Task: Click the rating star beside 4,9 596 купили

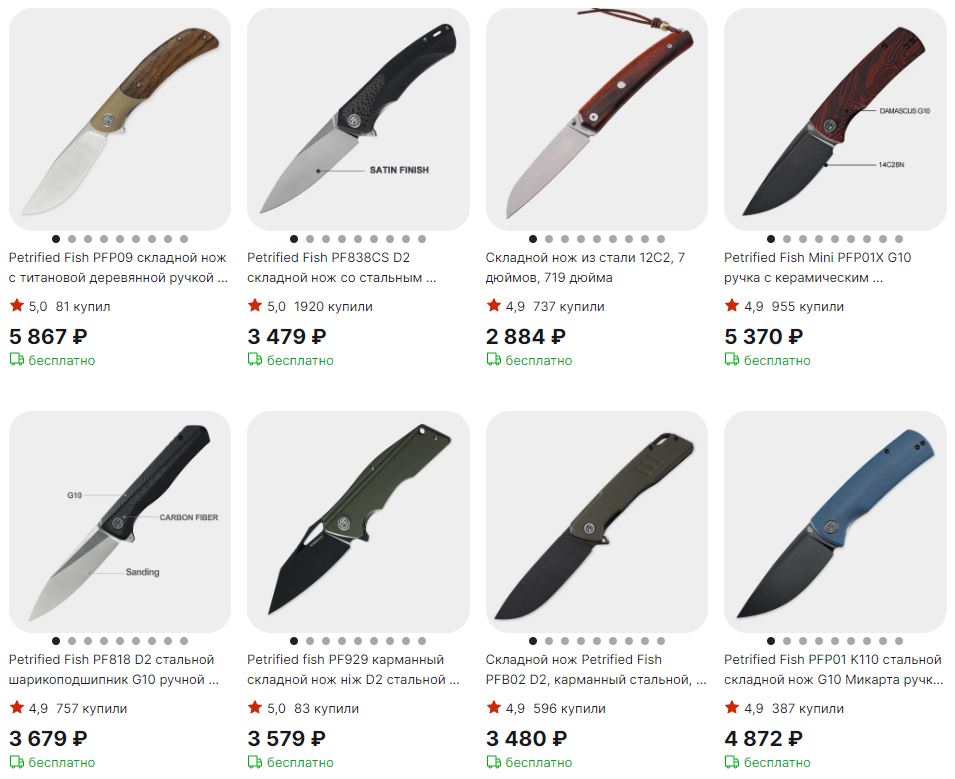Action: tap(493, 707)
